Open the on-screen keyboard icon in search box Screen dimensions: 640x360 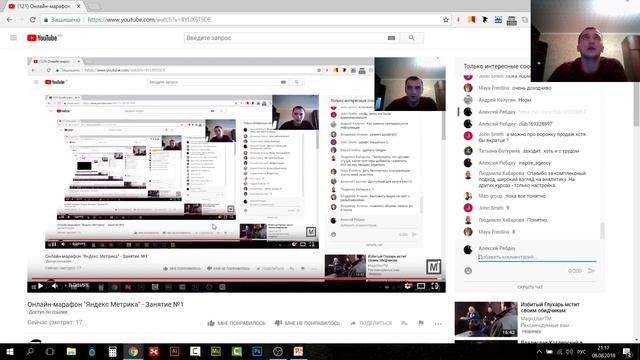[x=391, y=38]
